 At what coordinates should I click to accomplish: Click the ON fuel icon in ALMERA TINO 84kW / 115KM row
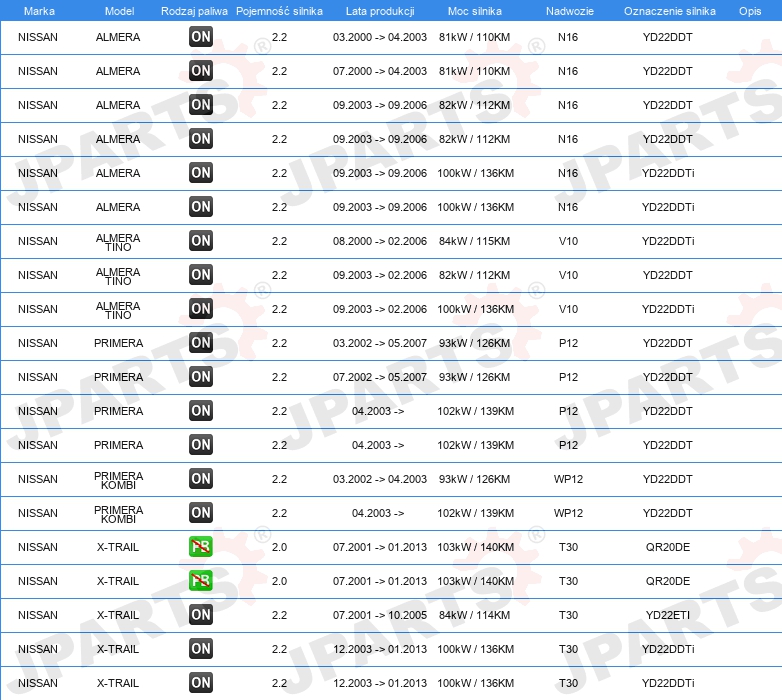point(200,240)
